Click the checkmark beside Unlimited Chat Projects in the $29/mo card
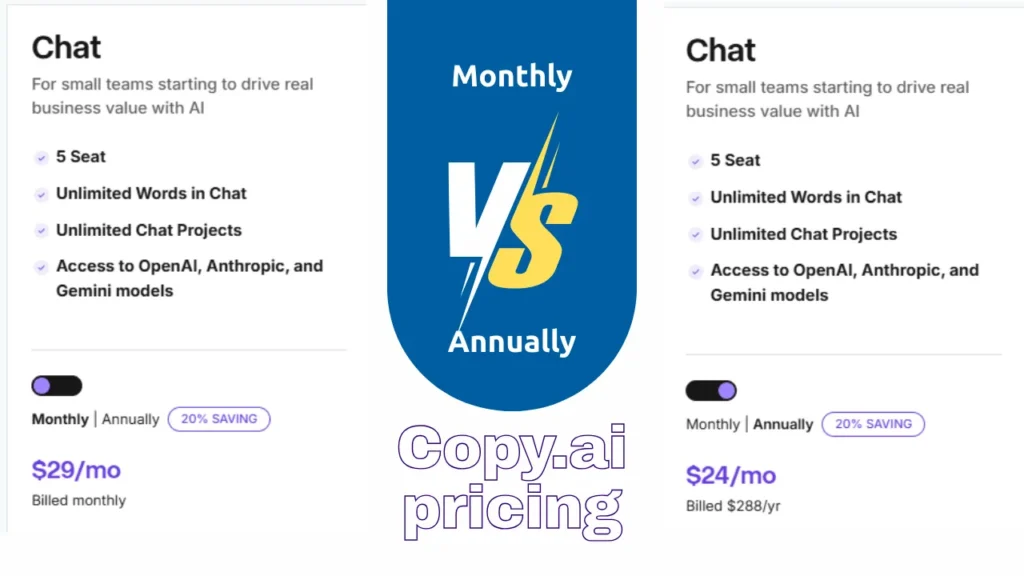The image size is (1024, 576). [x=41, y=231]
